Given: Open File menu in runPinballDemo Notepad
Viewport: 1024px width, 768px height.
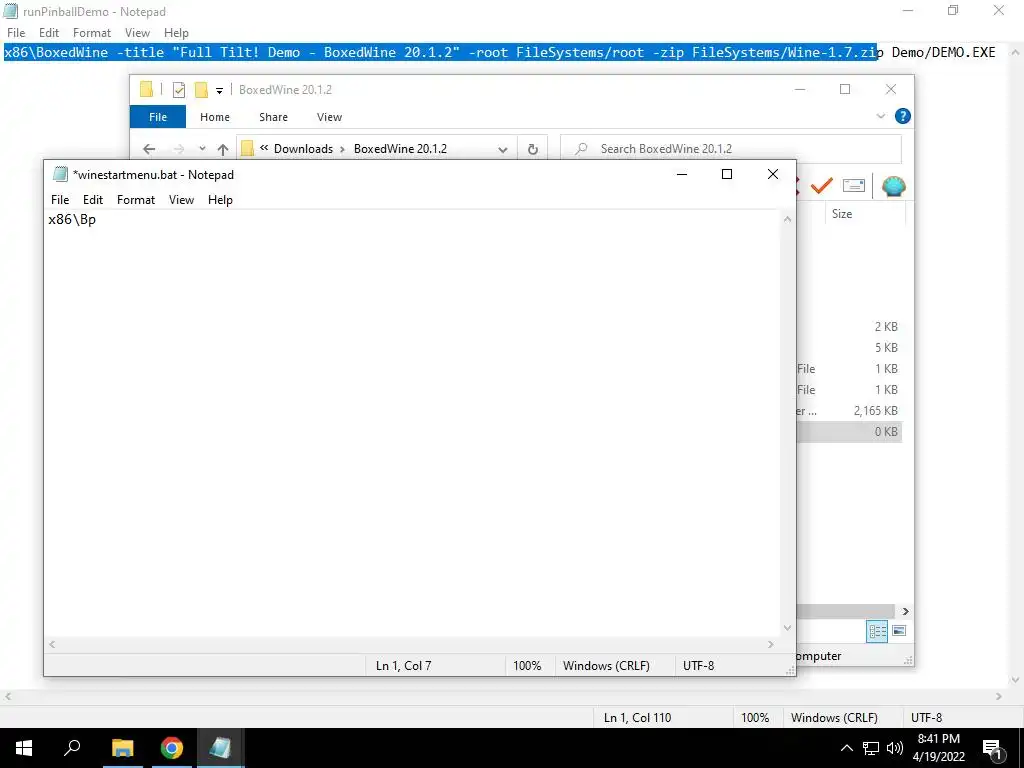Looking at the screenshot, I should coord(16,33).
